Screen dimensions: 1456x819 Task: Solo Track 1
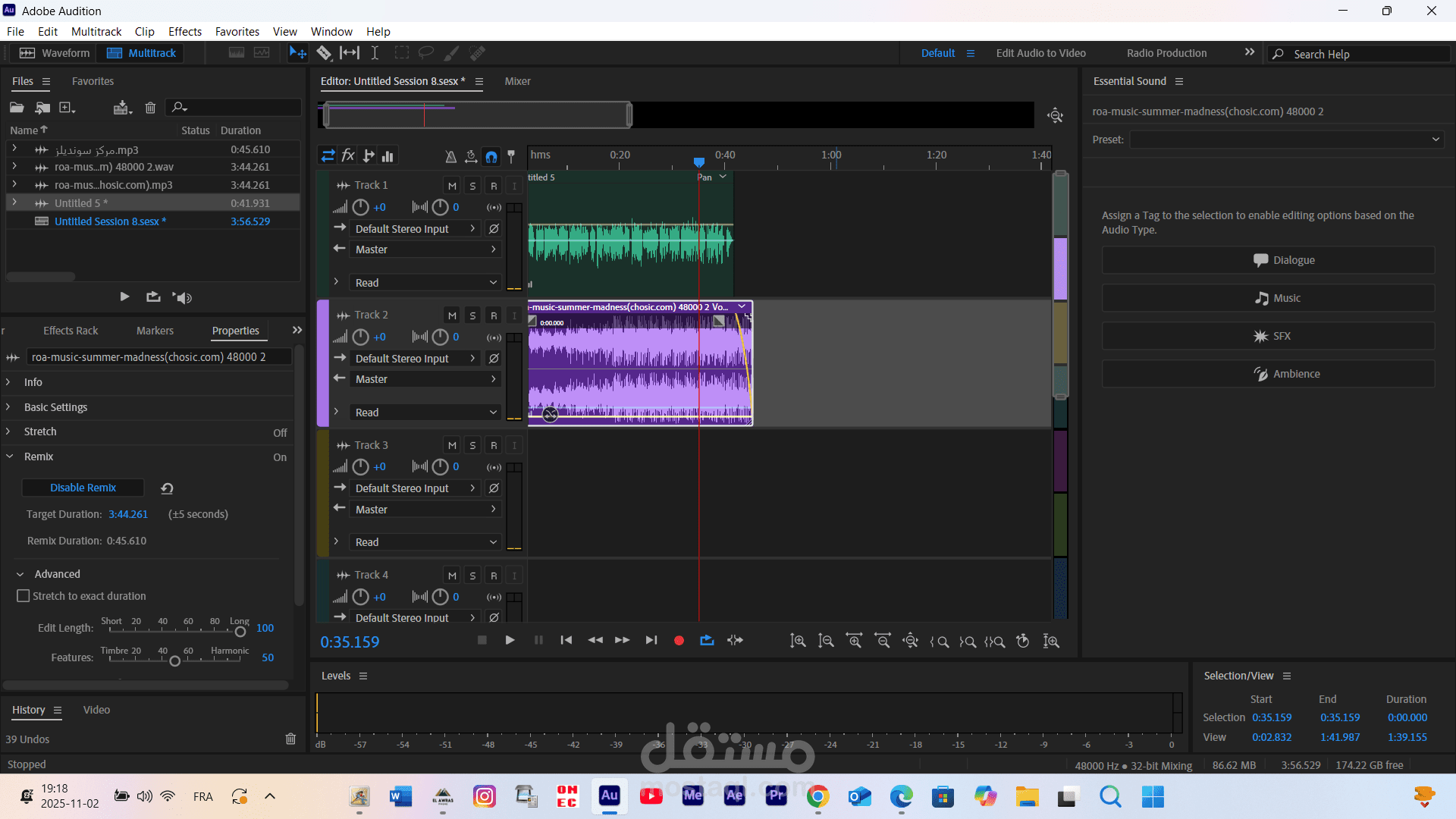click(x=472, y=186)
